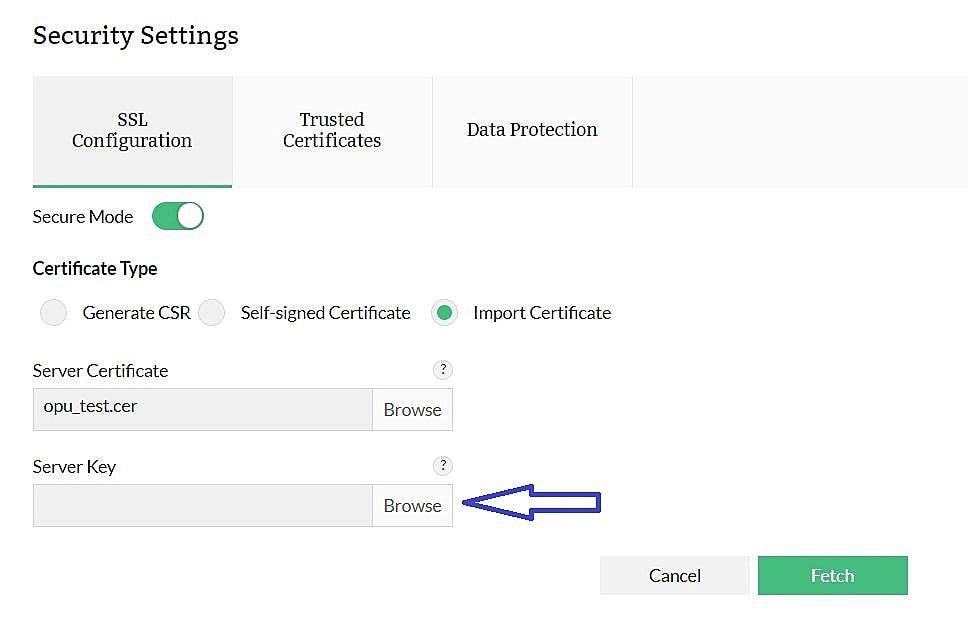The height and width of the screenshot is (632, 968).
Task: Toggle the Secure Mode switch
Action: [178, 217]
